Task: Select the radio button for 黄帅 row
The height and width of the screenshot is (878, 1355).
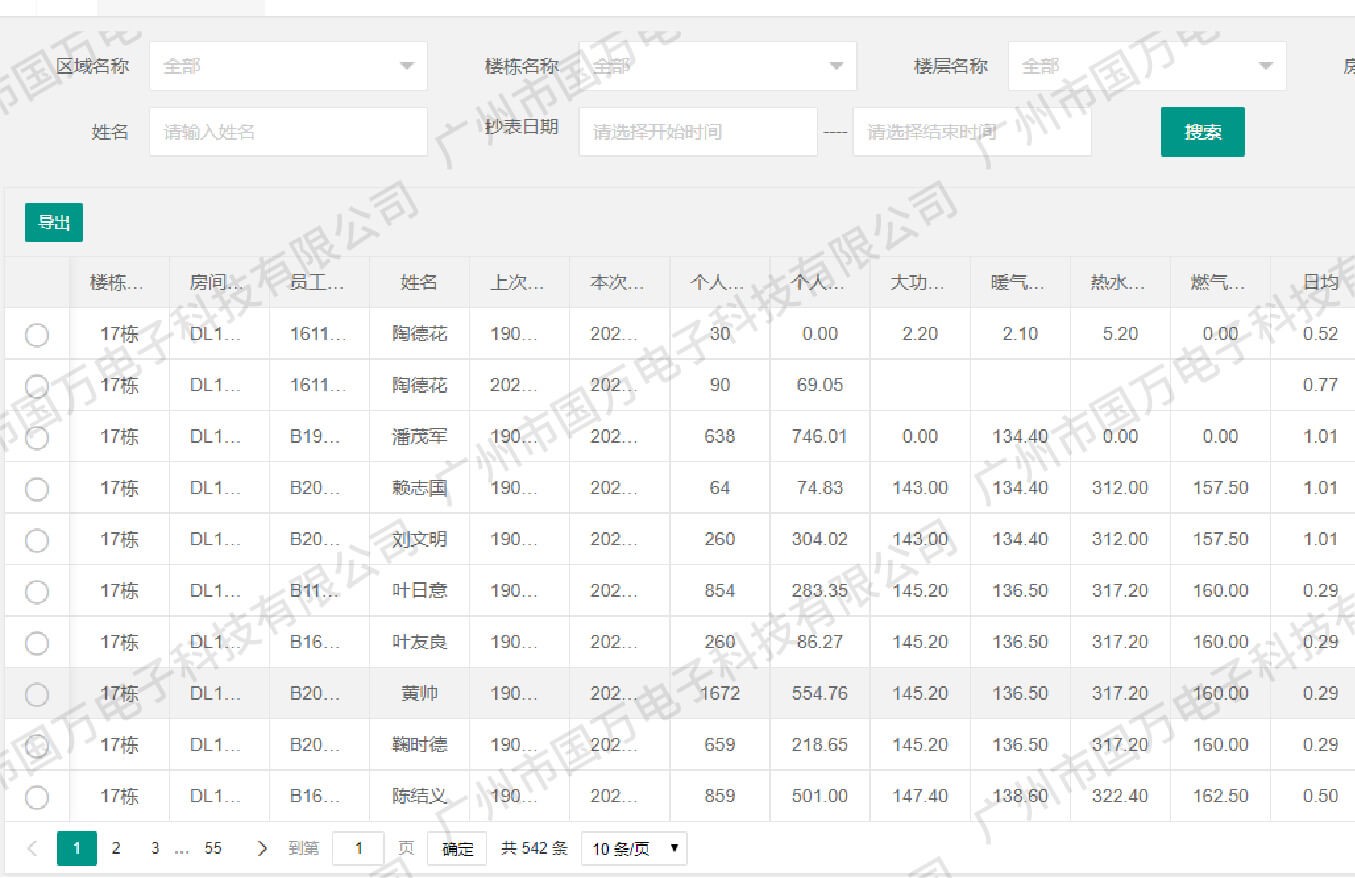Action: pos(37,694)
